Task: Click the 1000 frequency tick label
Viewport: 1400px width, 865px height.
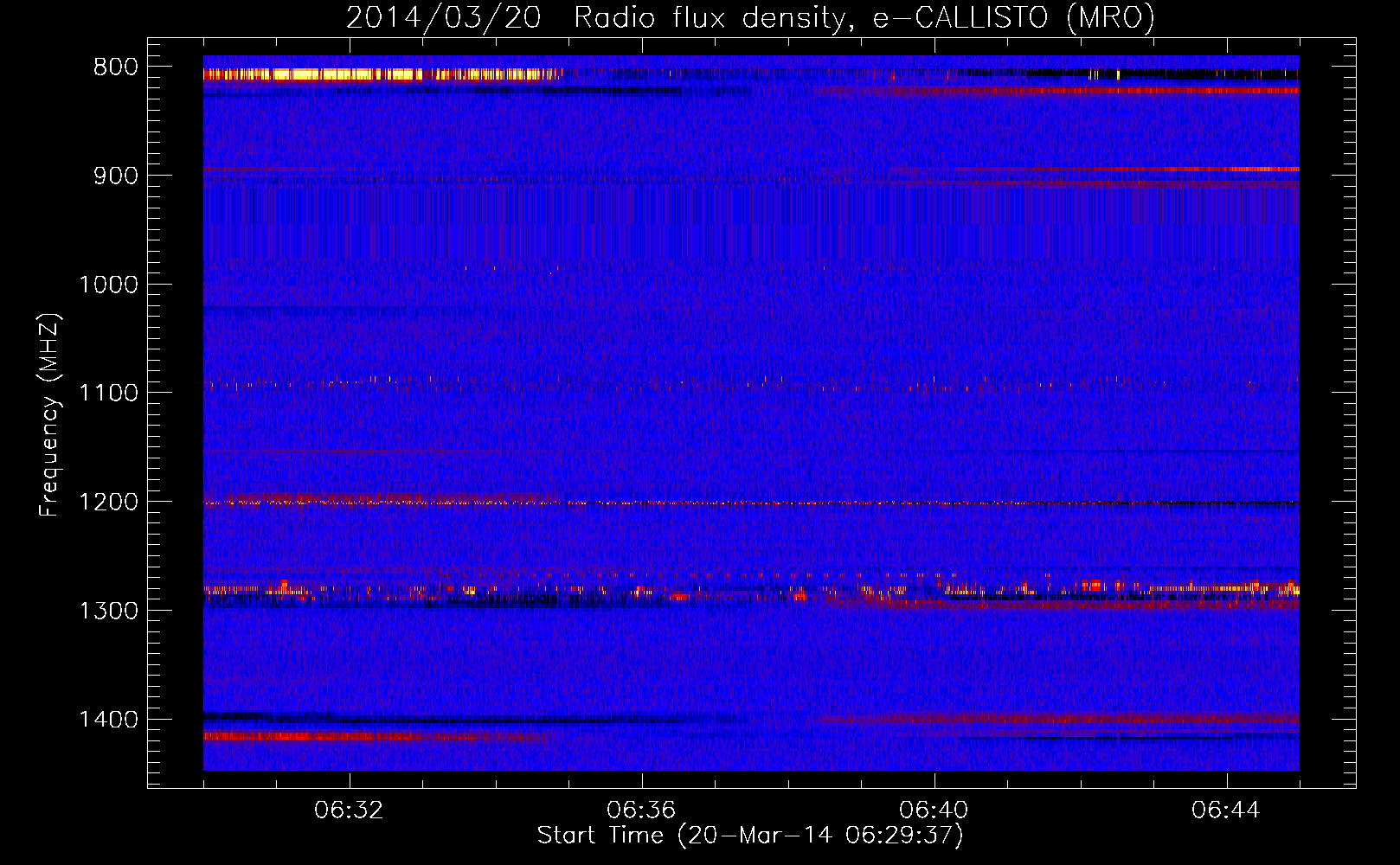Action: coord(108,285)
